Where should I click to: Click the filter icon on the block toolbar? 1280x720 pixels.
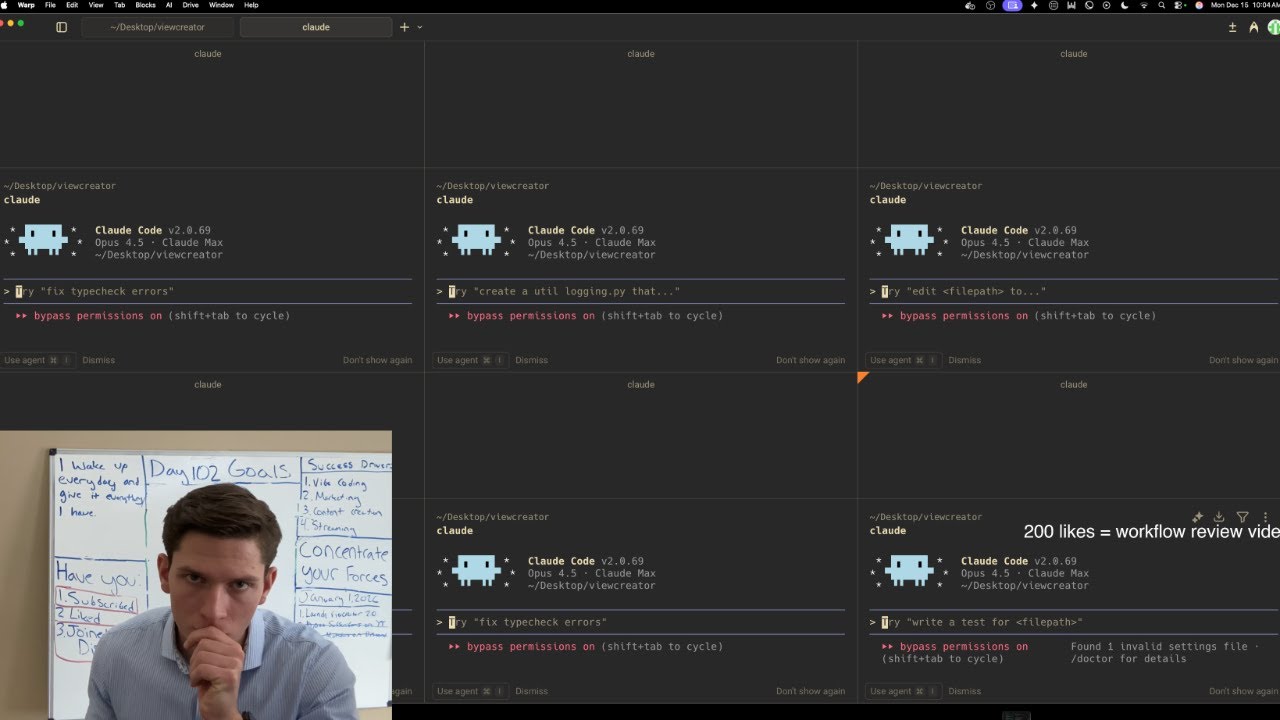(x=1242, y=517)
